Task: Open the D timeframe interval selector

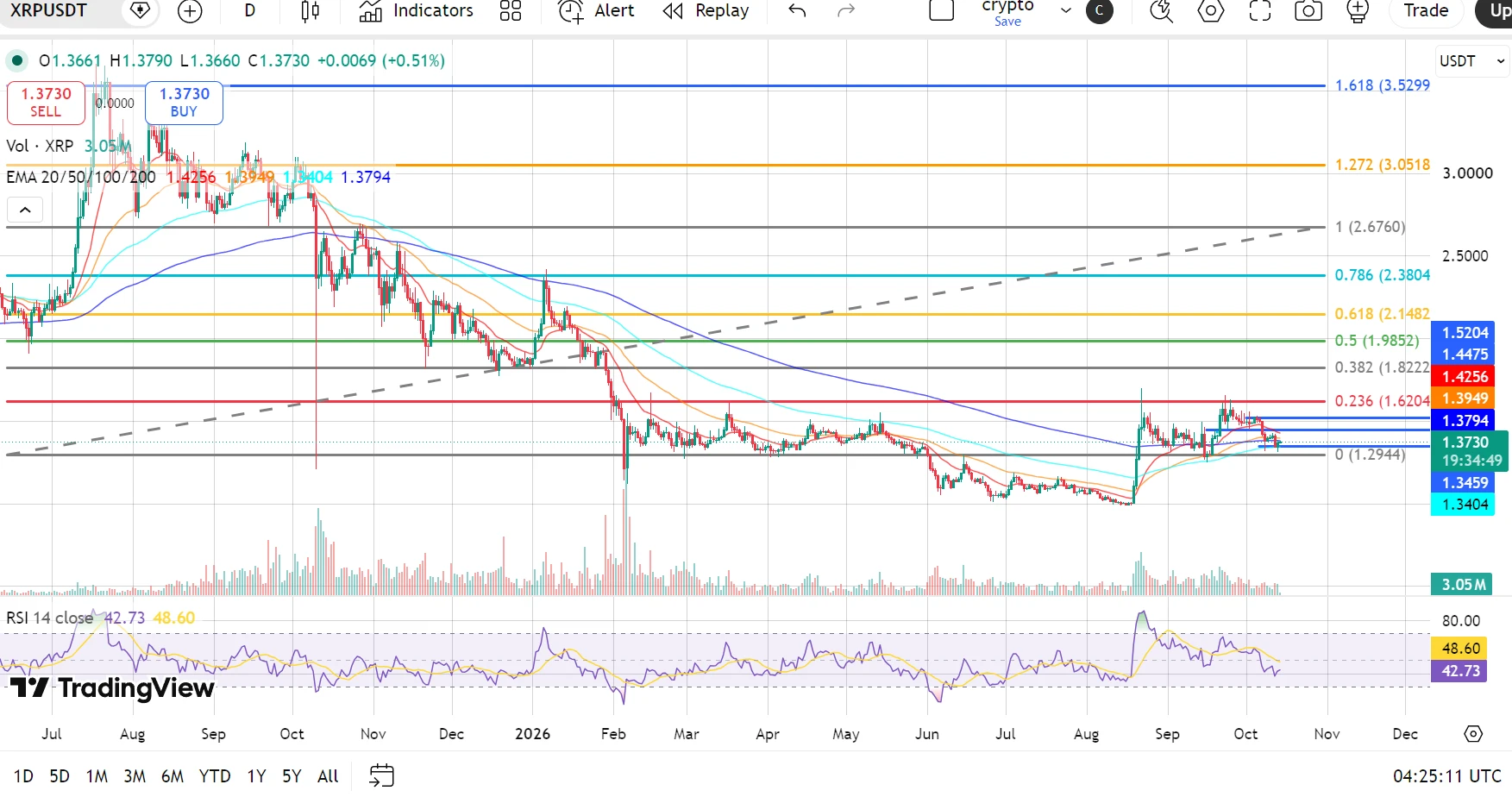Action: pos(250,11)
